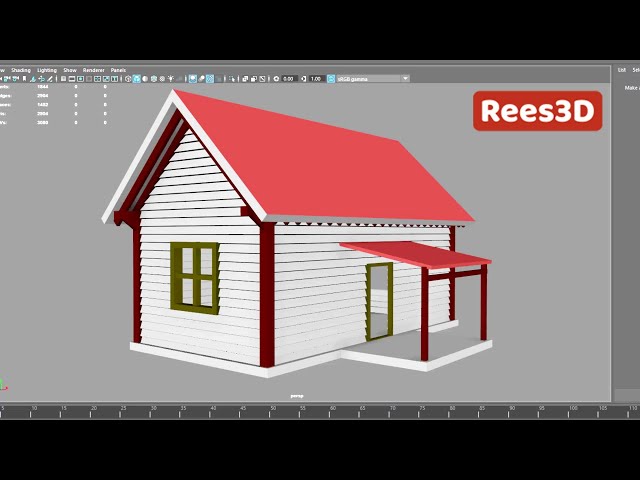Viewport: 640px width, 480px height.
Task: Toggle the field chart icon
Action: click(98, 78)
